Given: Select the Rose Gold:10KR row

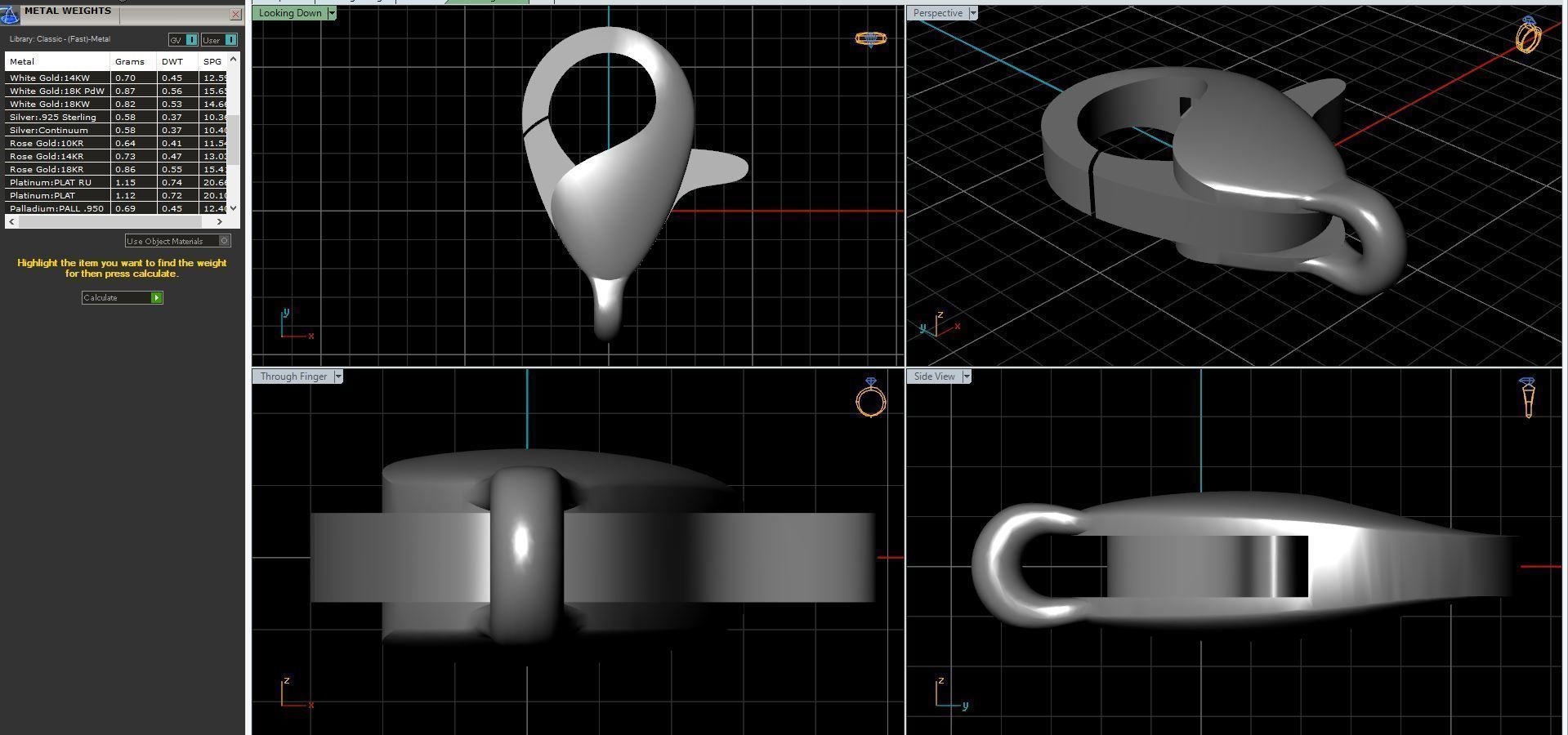Looking at the screenshot, I should click(117, 143).
